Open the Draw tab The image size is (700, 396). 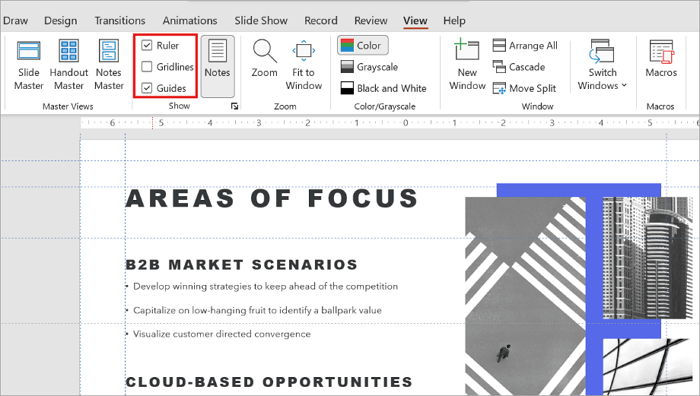pos(15,21)
